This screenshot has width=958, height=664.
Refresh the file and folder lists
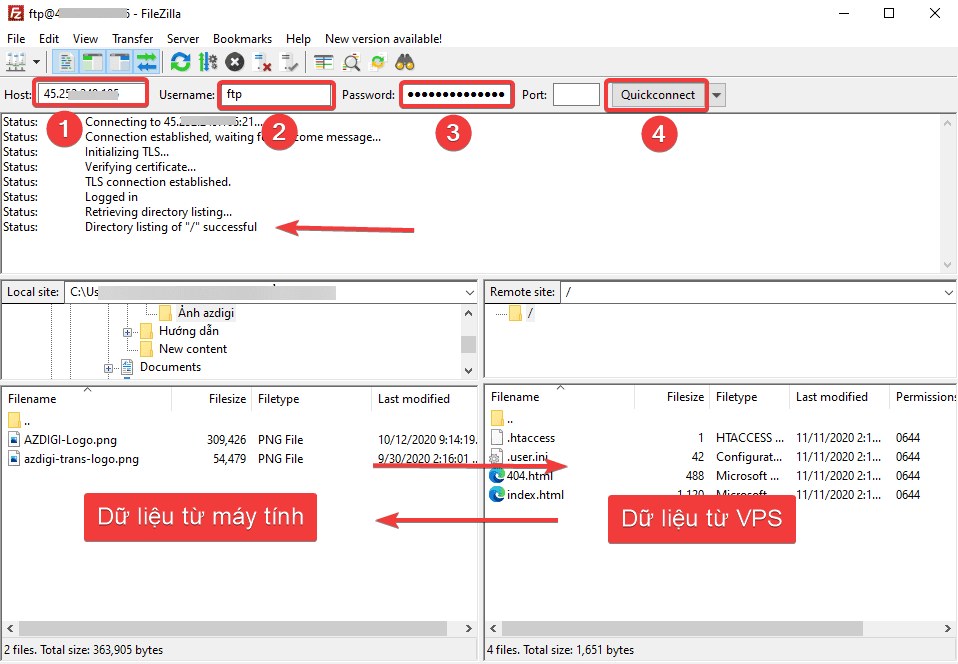click(x=180, y=61)
